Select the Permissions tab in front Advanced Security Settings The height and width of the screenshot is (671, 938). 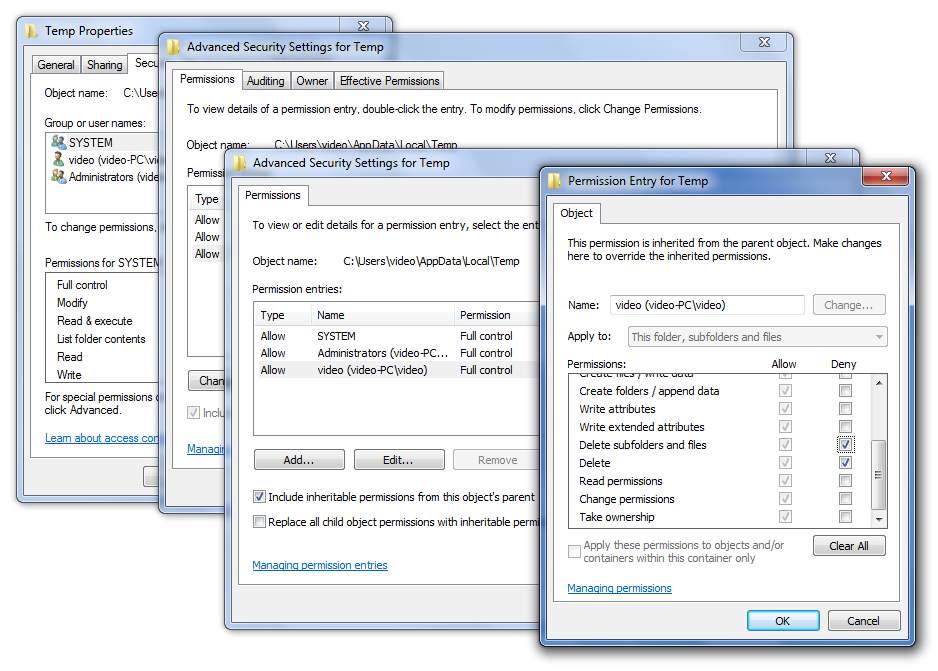pyautogui.click(x=273, y=195)
